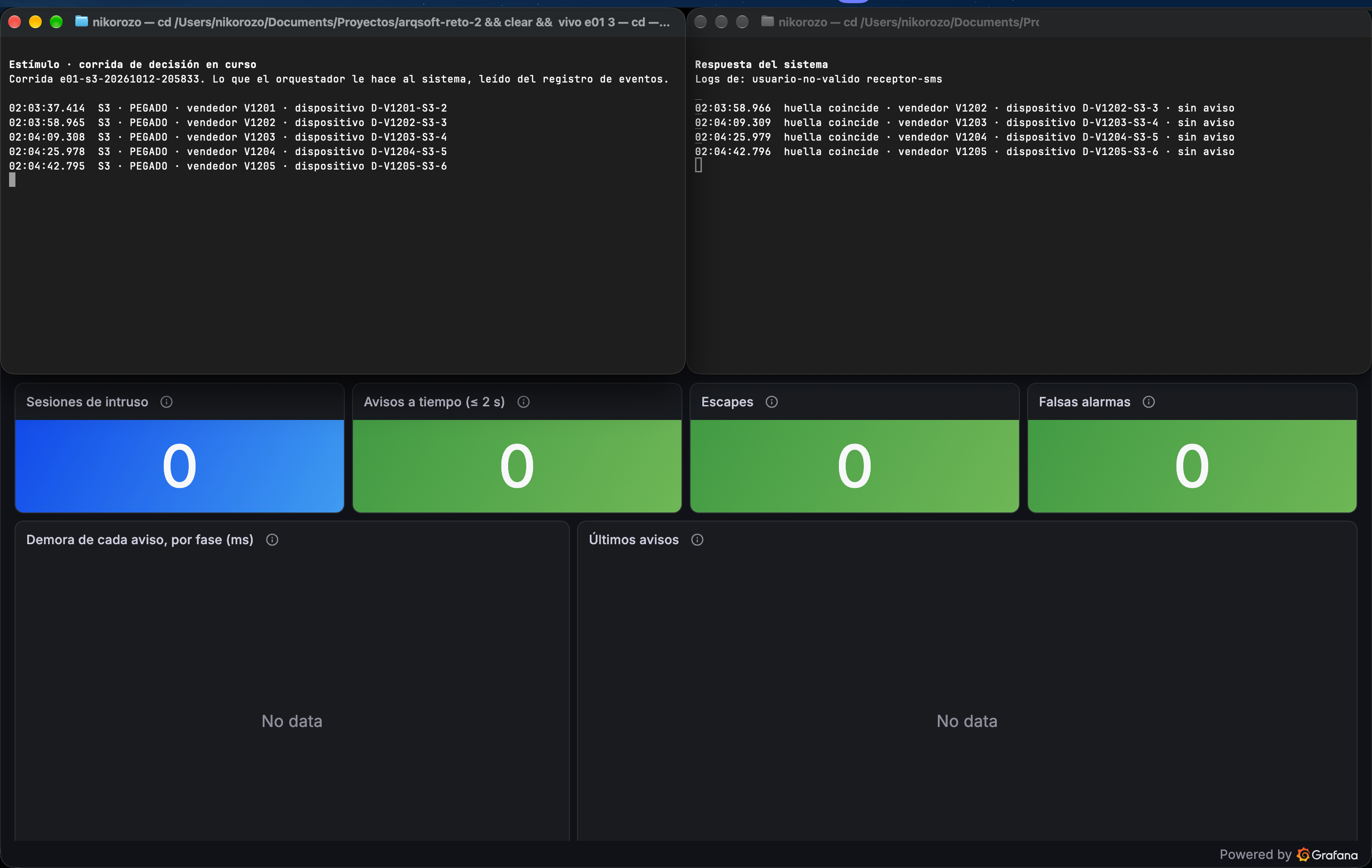Open the Avisos a tiempo panel title menu
Viewport: 1372px width, 868px height.
click(x=434, y=402)
